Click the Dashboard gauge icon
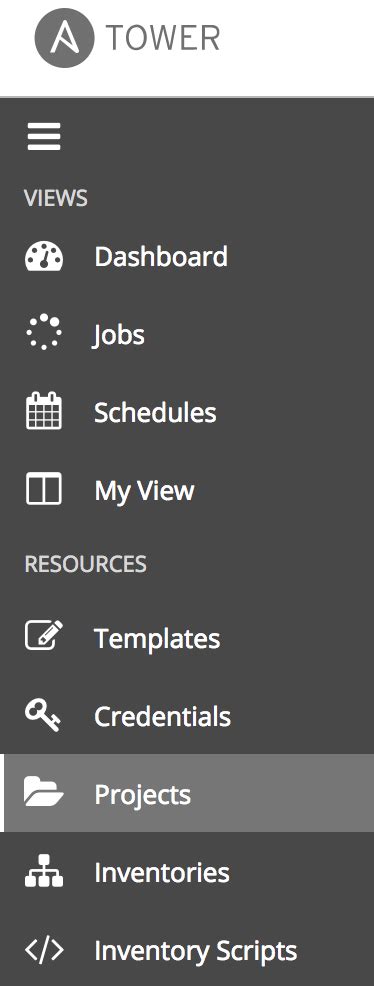 pyautogui.click(x=44, y=257)
